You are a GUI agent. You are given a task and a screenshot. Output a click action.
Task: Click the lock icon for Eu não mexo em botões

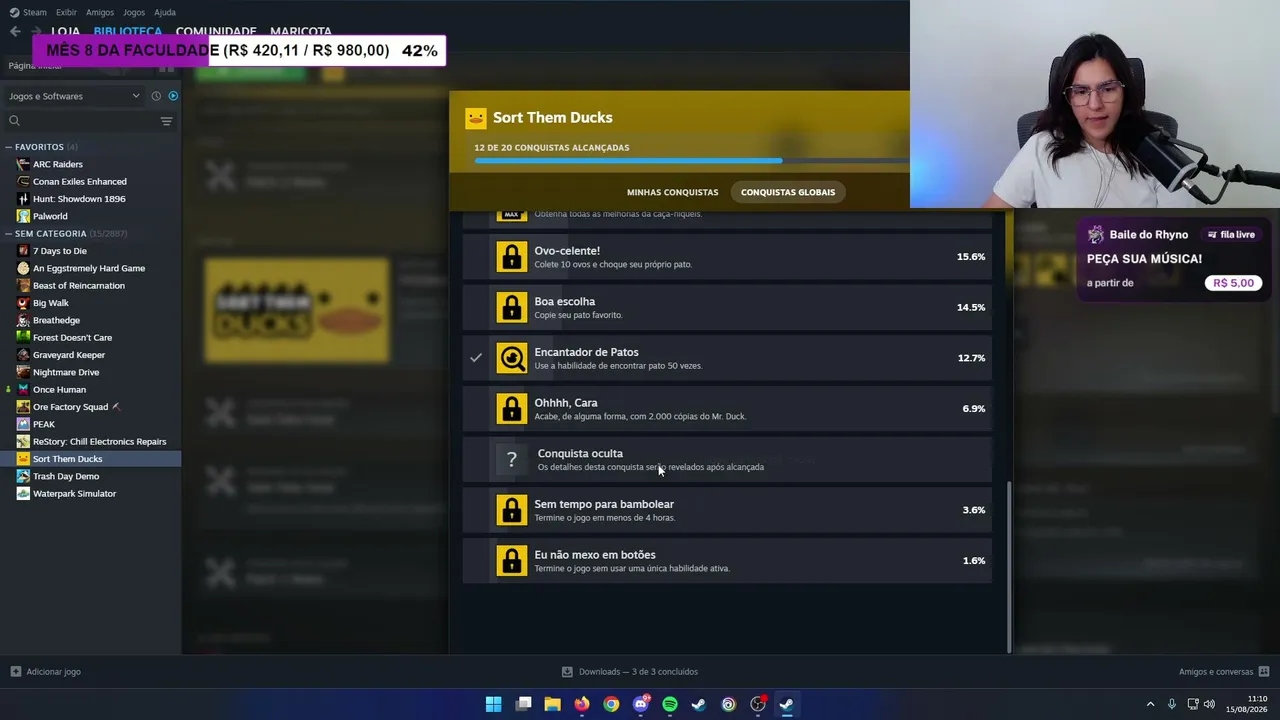pyautogui.click(x=512, y=561)
